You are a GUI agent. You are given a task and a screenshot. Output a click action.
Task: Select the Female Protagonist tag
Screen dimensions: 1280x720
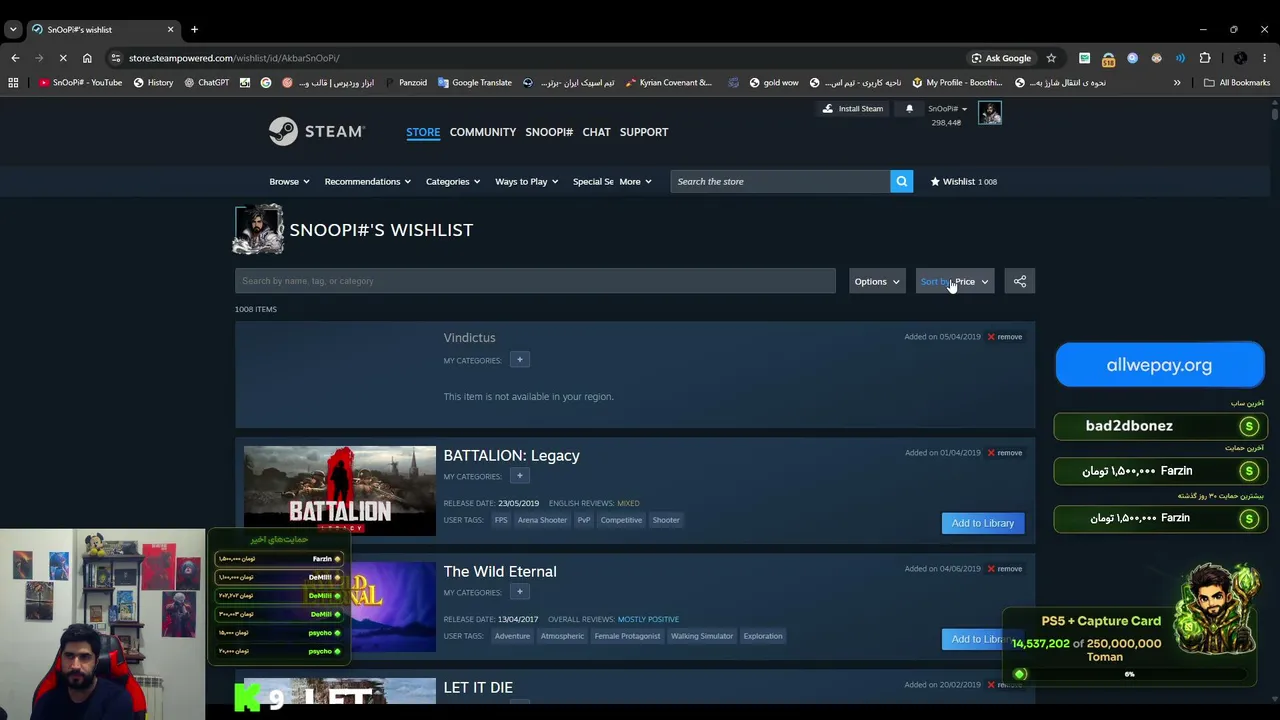[x=627, y=636]
